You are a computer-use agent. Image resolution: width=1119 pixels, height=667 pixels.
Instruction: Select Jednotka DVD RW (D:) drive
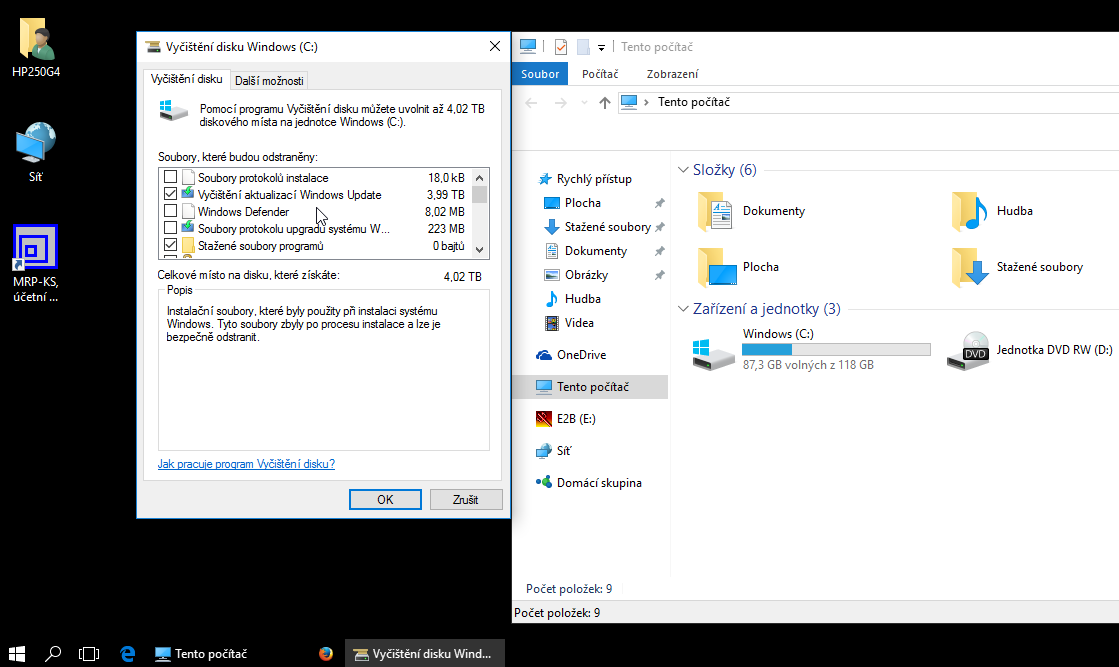coord(1029,350)
